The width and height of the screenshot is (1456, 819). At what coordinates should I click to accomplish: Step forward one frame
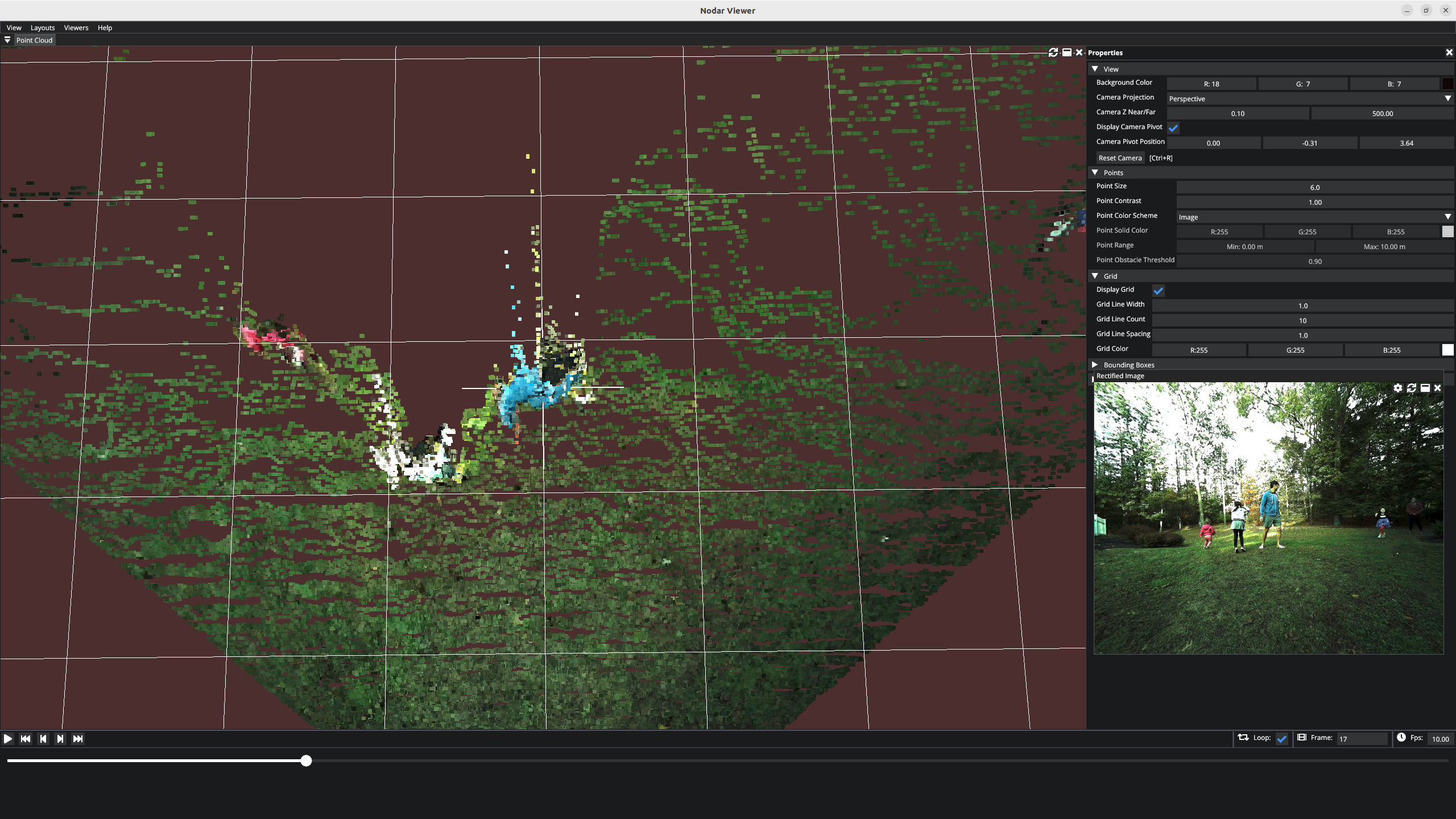[60, 738]
